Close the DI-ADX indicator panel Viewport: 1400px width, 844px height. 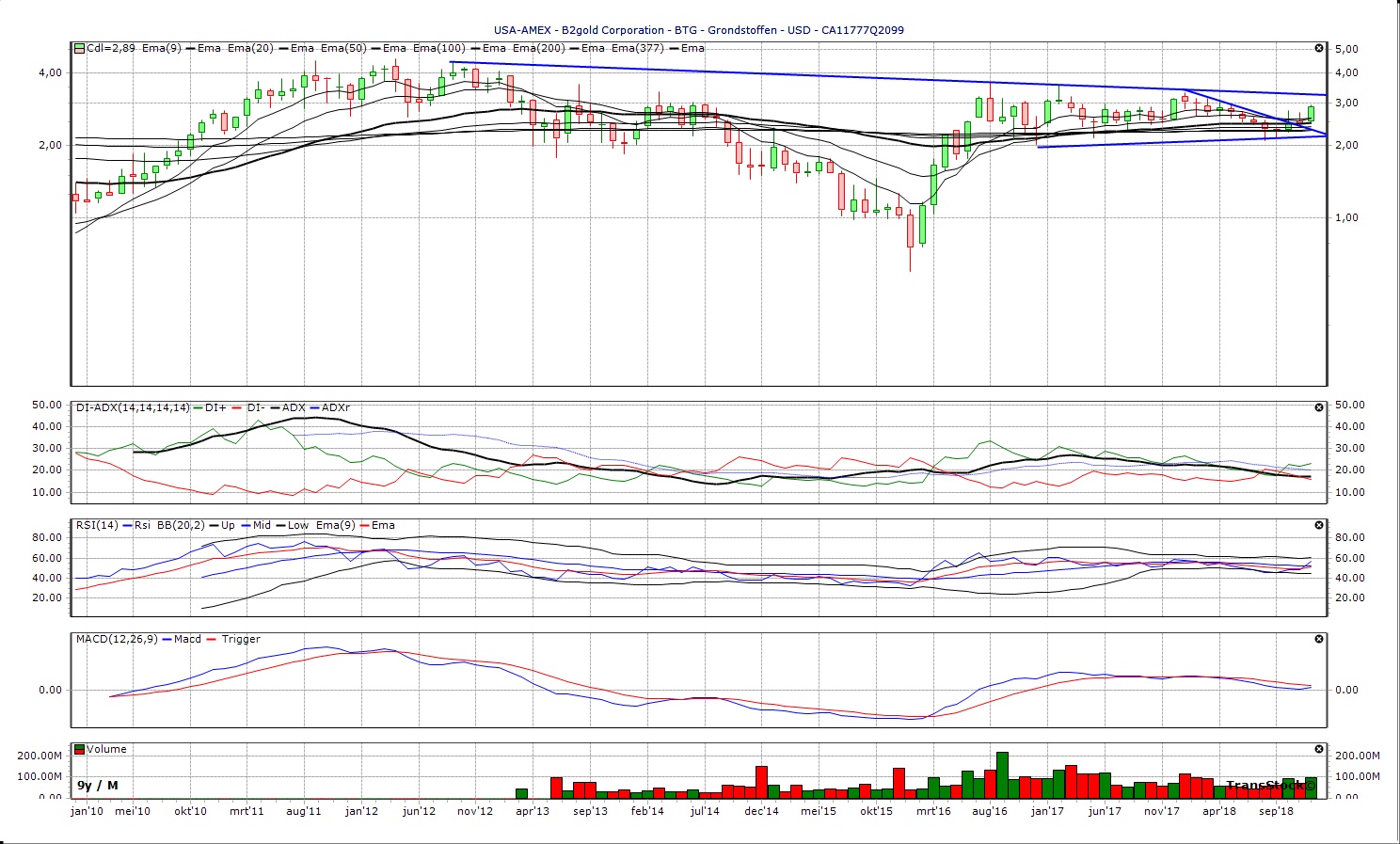pos(1319,407)
